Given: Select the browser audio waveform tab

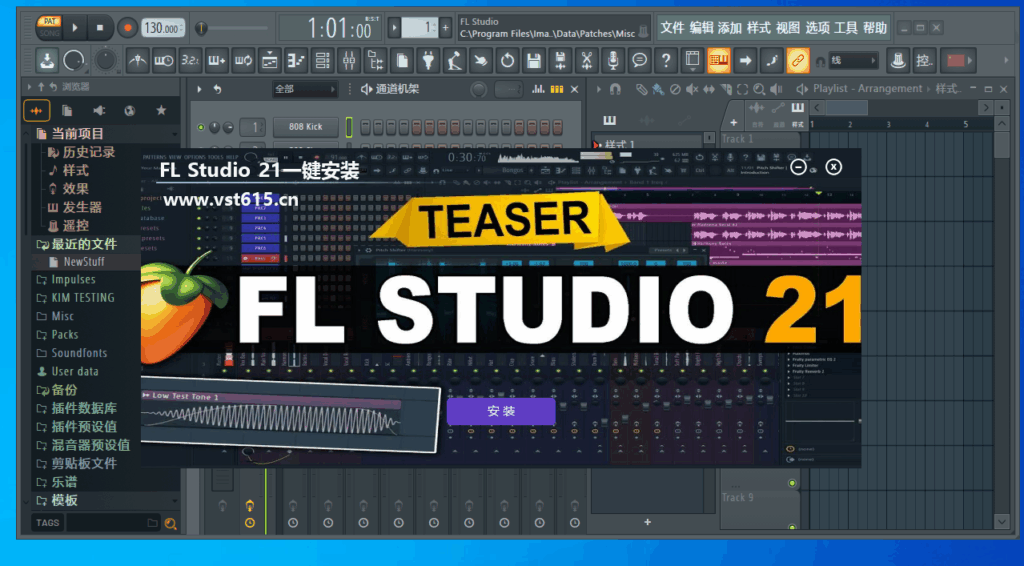Looking at the screenshot, I should coord(37,111).
